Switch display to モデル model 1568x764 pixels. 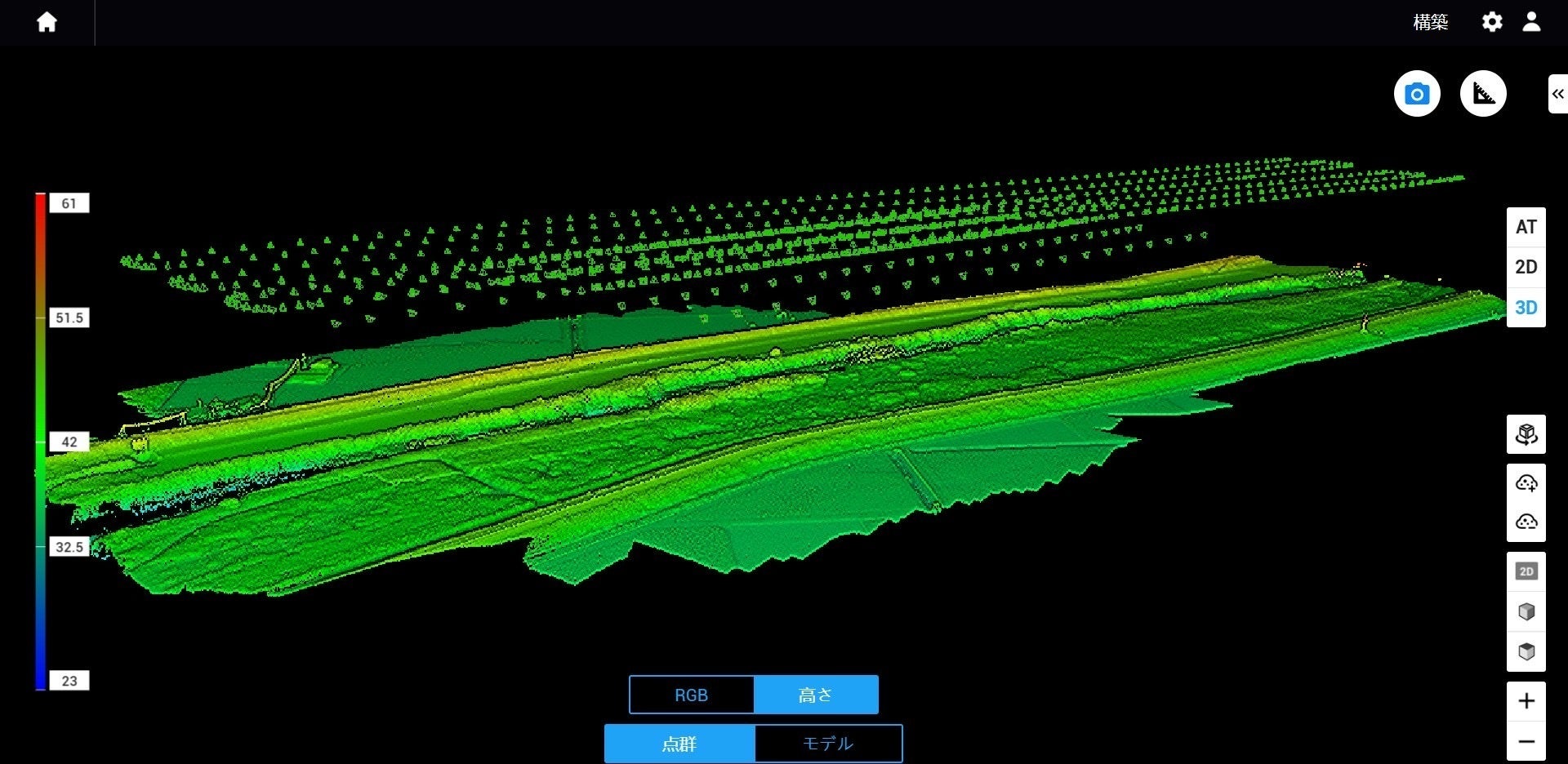[x=827, y=744]
